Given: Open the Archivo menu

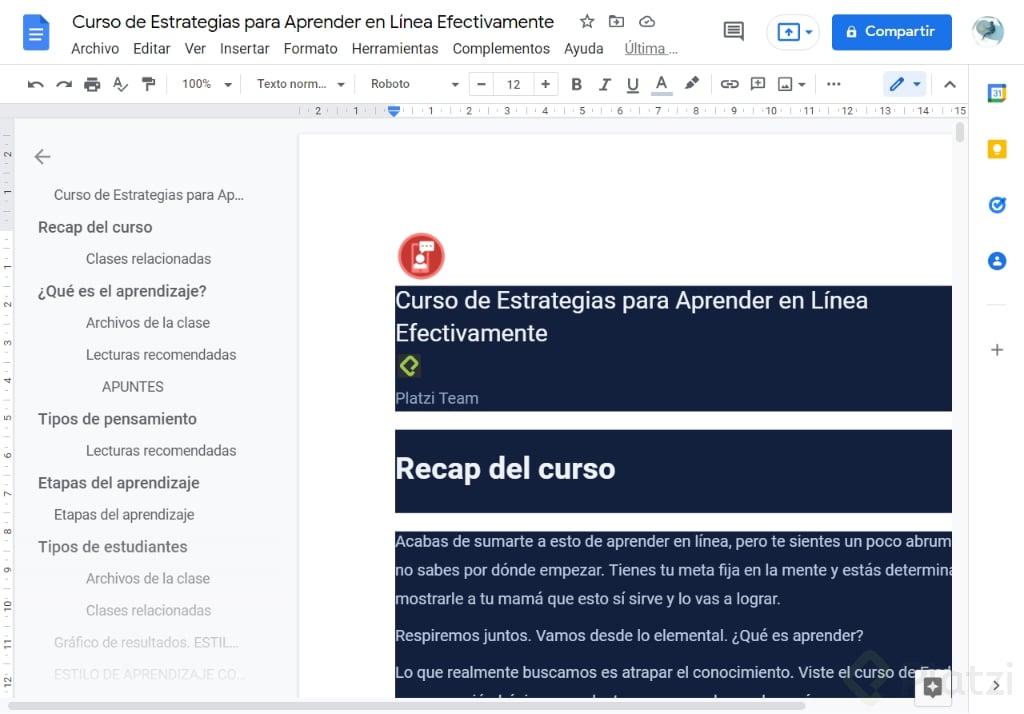Looking at the screenshot, I should point(95,49).
